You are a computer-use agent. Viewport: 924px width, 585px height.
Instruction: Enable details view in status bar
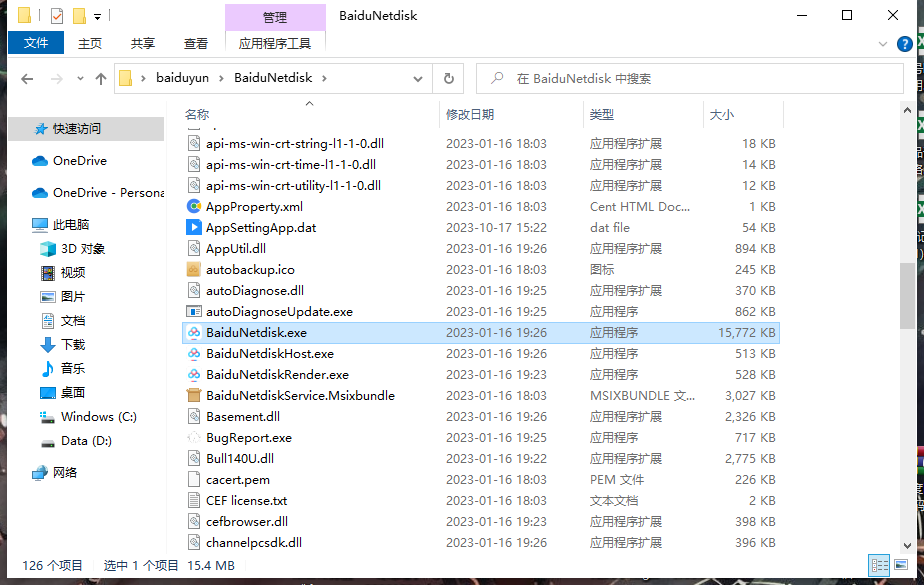879,565
